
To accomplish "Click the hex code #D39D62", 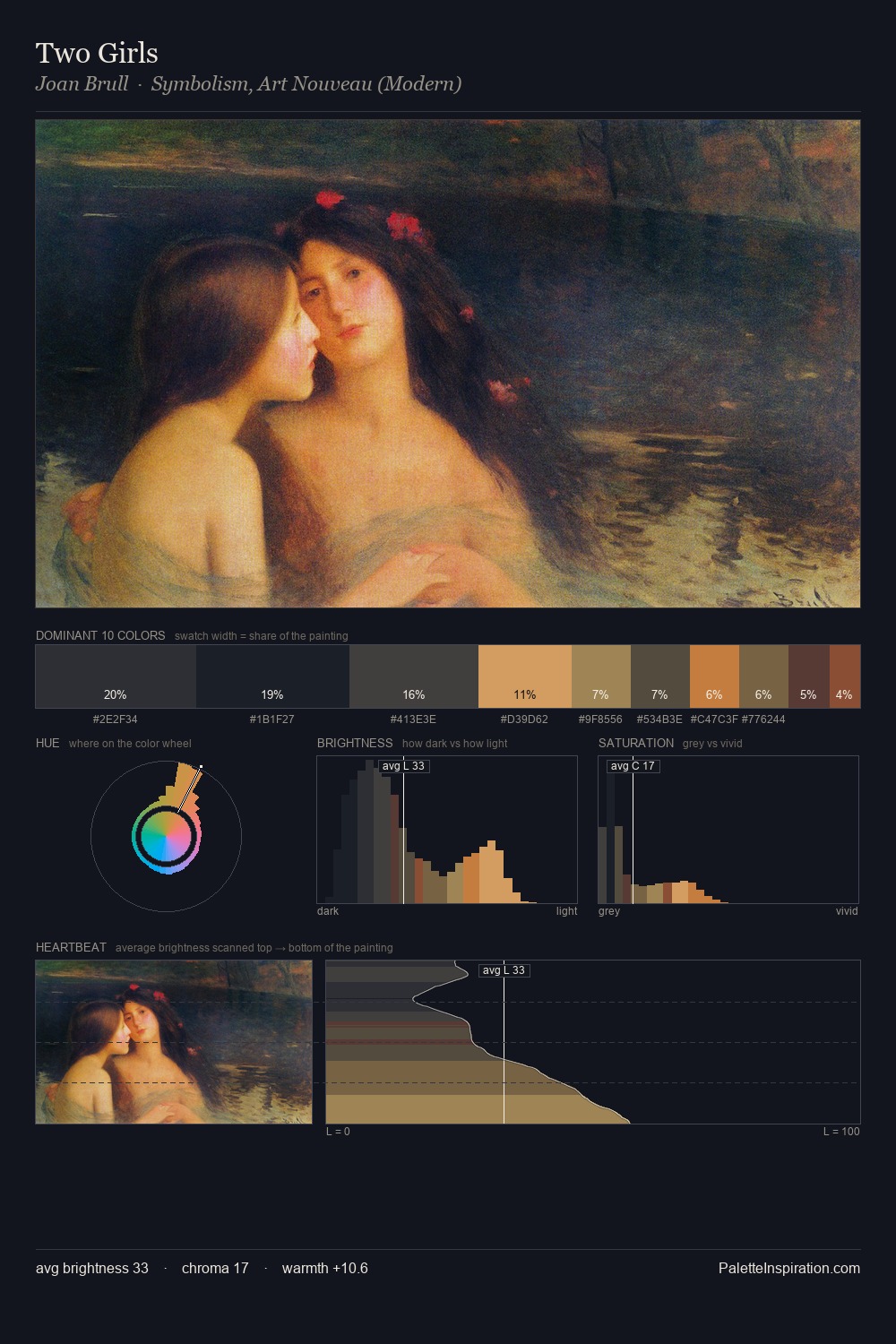I will click(x=525, y=719).
